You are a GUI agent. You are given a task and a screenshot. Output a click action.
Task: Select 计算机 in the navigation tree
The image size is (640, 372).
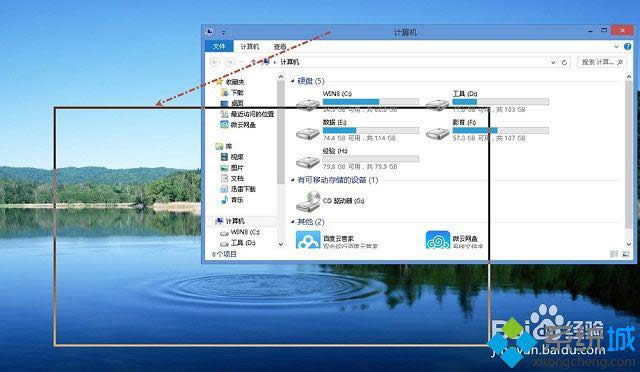[230, 221]
